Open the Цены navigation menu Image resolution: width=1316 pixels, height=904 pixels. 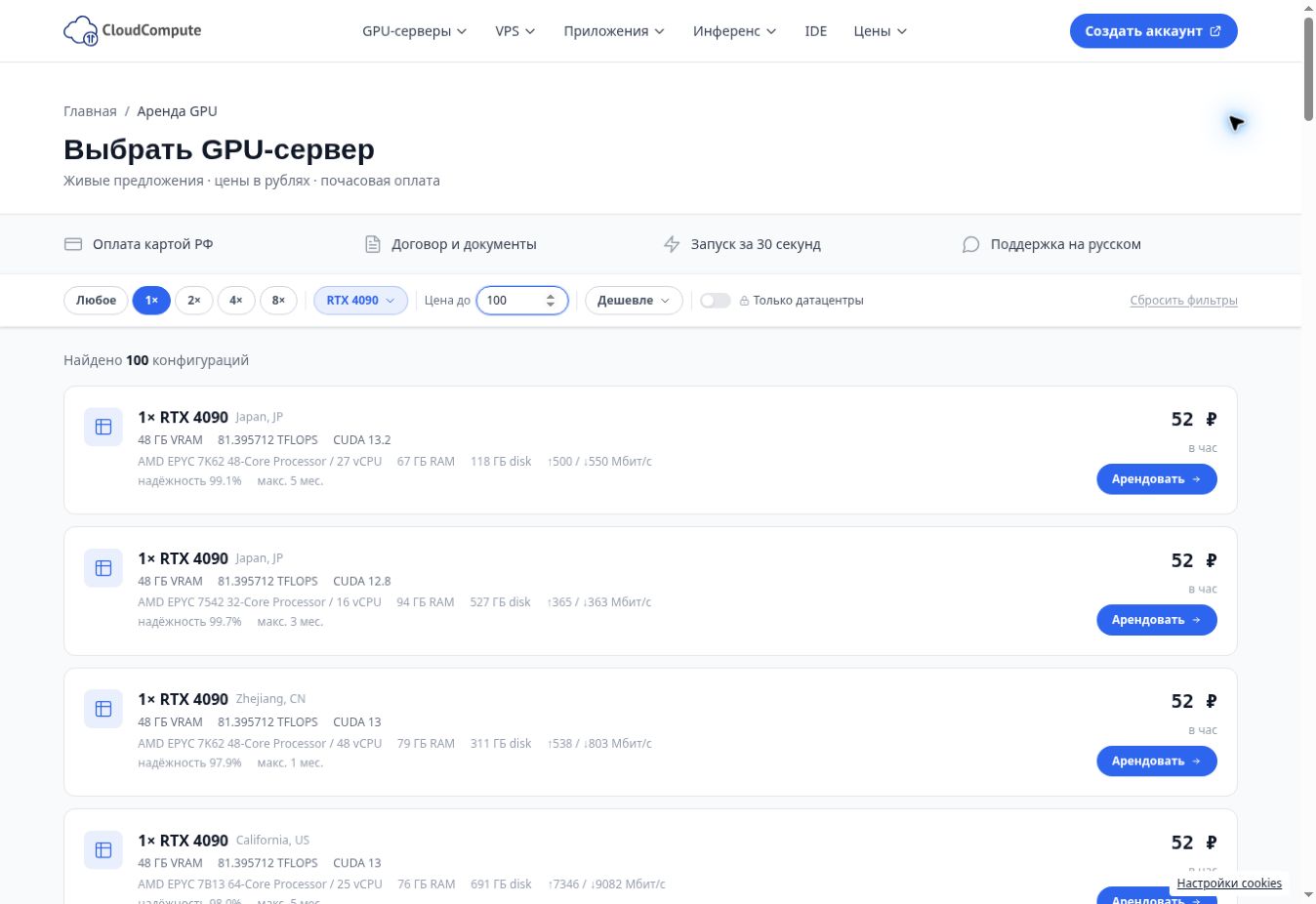click(x=881, y=31)
